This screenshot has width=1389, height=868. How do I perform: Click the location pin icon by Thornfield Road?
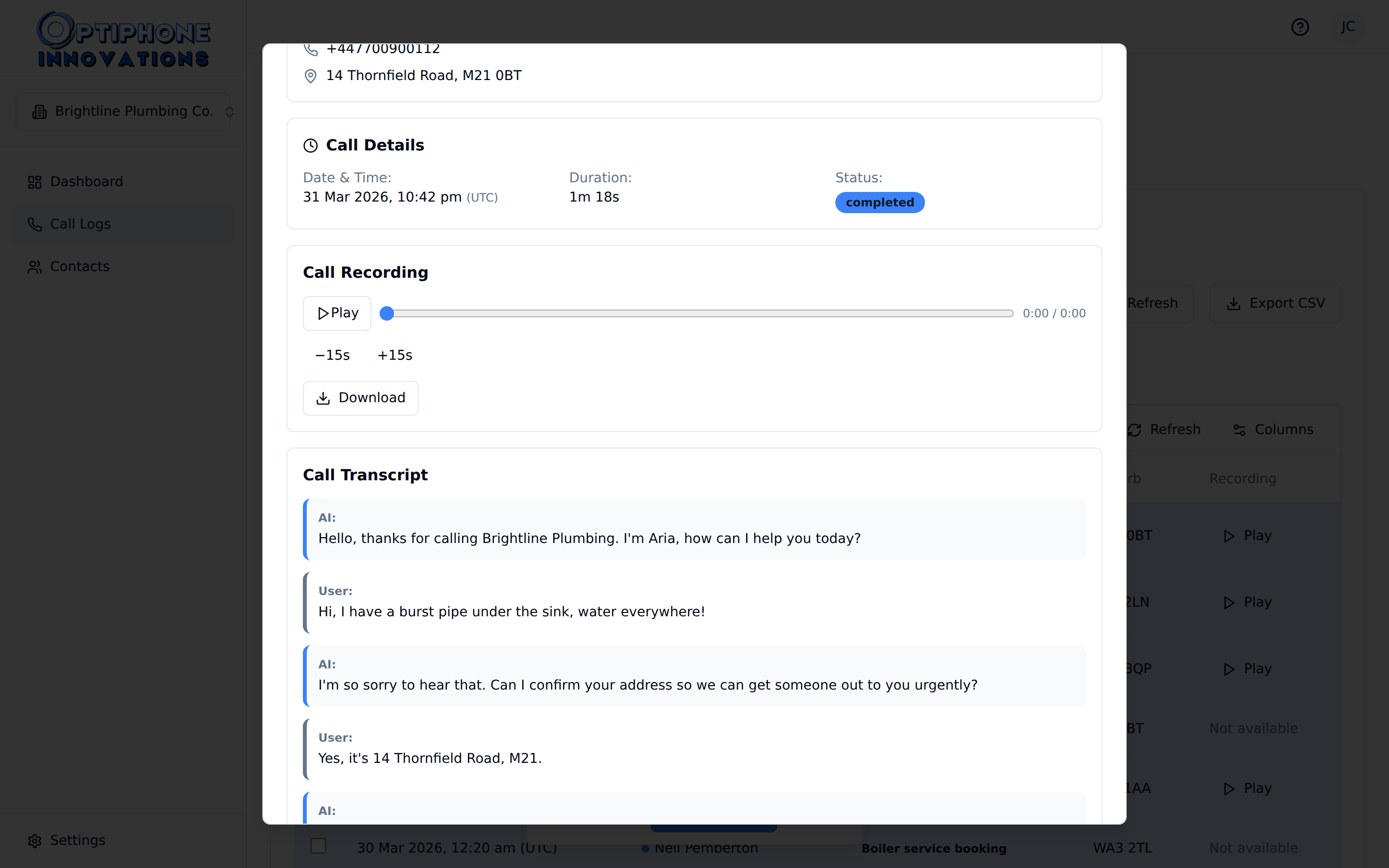311,76
